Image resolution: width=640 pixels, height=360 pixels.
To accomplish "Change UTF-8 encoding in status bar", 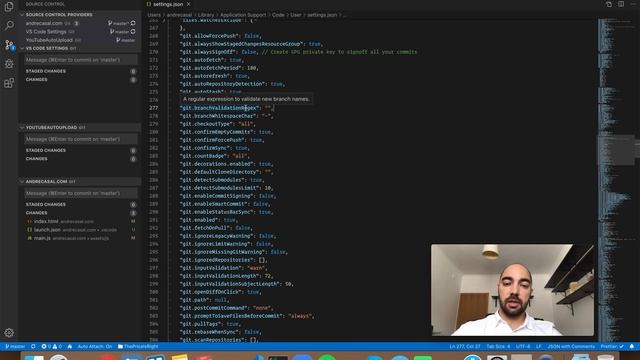I will click(523, 347).
